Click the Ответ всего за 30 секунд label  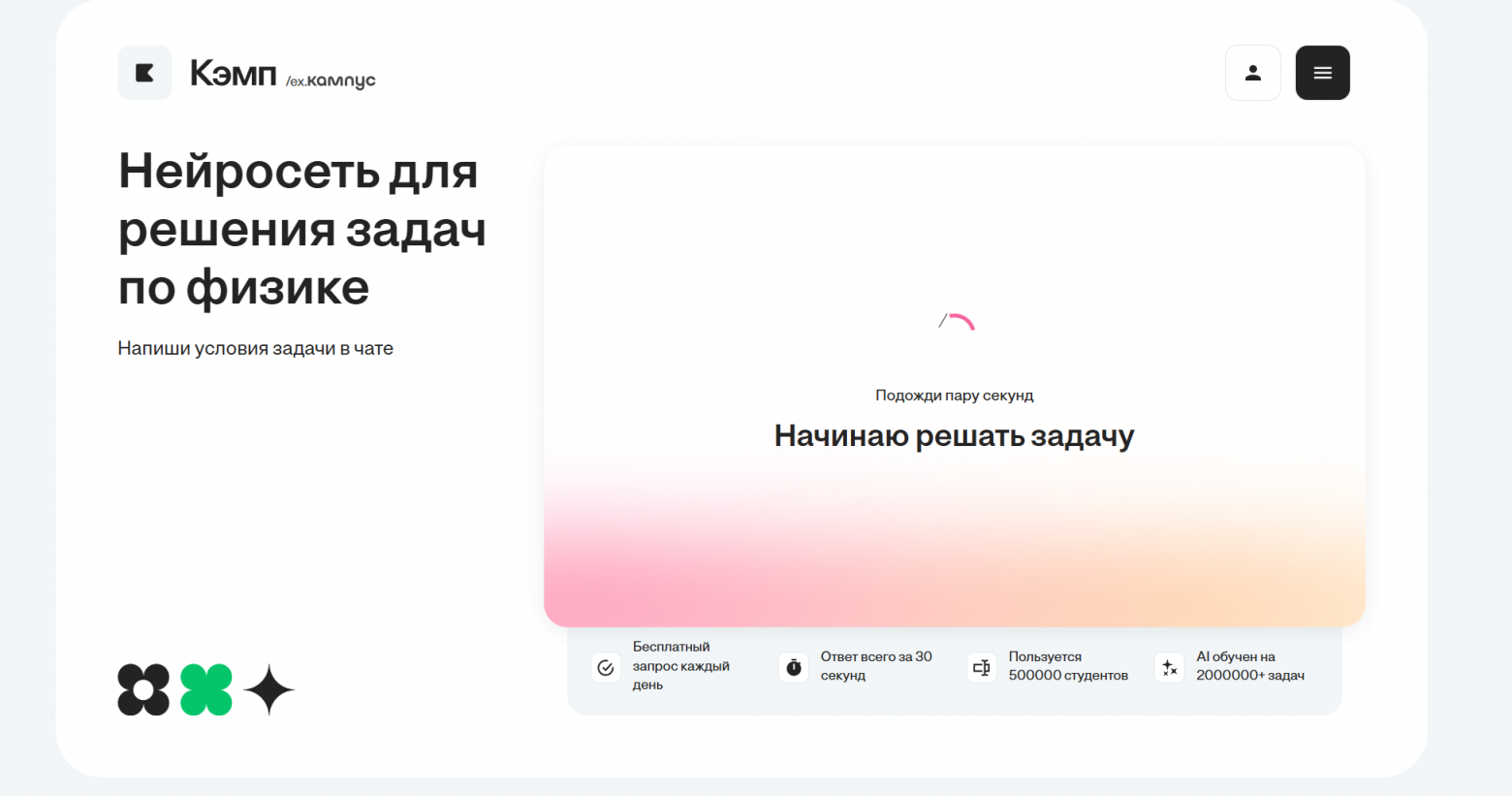875,666
